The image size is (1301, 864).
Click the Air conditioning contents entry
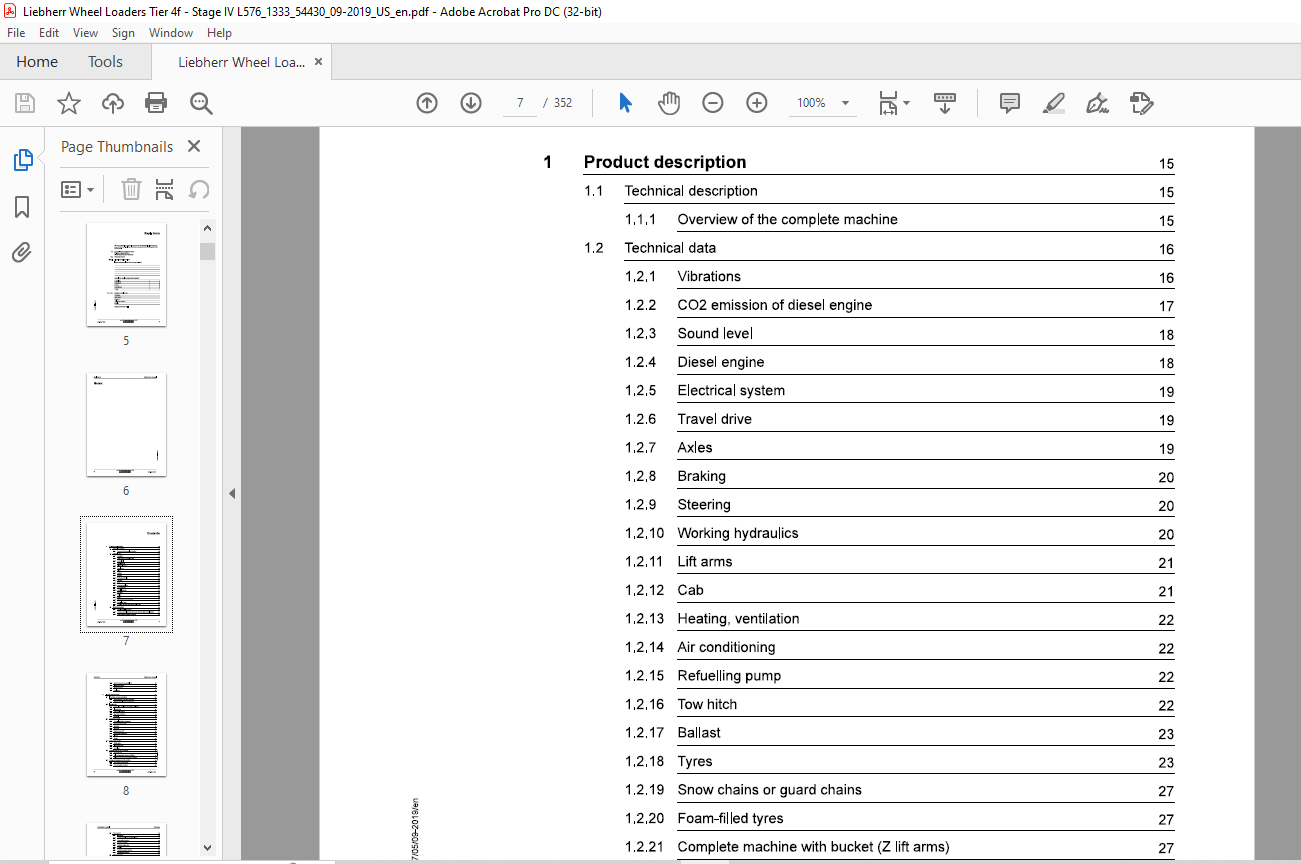pos(726,647)
